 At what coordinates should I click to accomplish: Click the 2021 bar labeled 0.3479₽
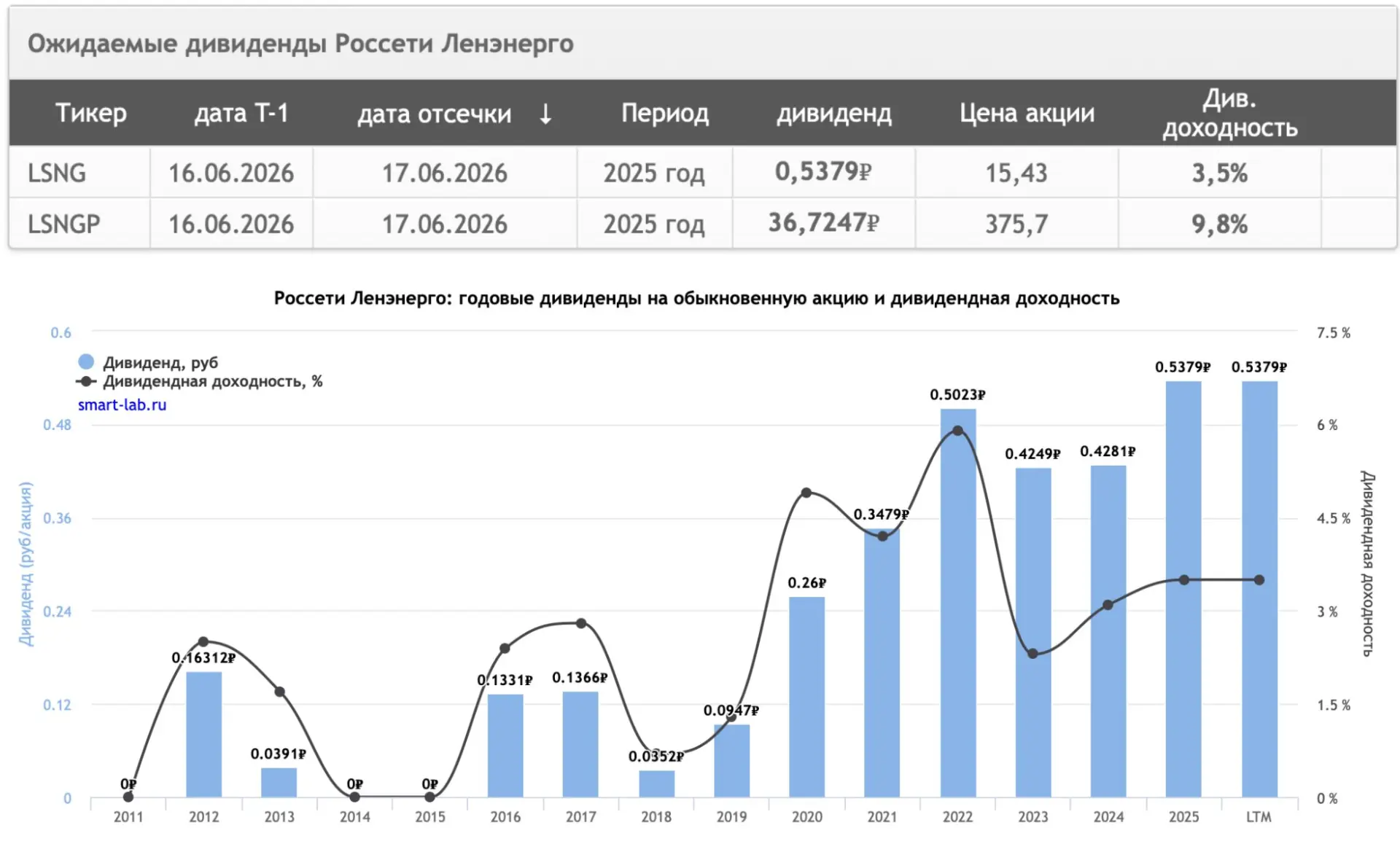[x=882, y=663]
